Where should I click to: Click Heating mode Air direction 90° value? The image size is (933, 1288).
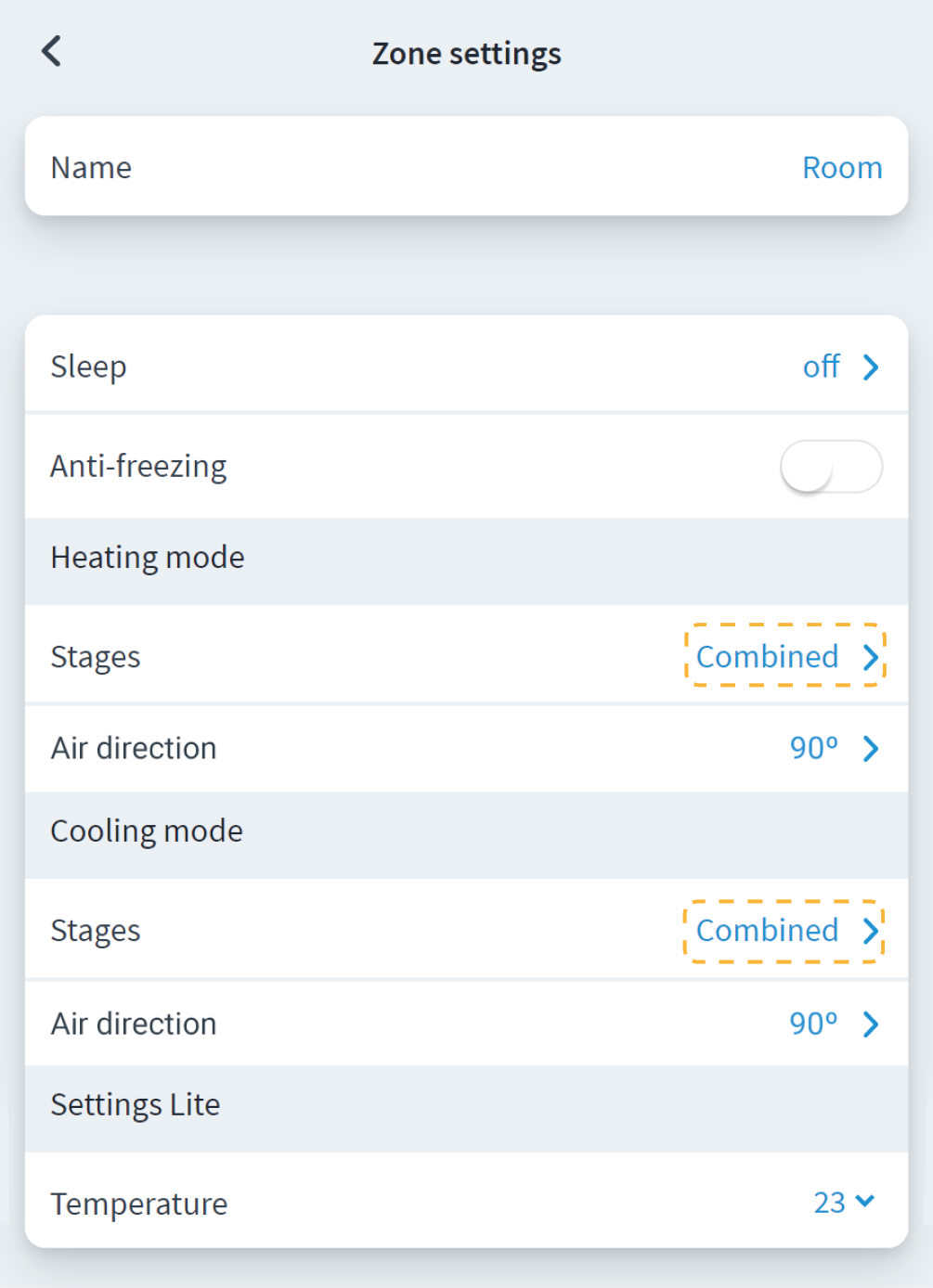[813, 748]
